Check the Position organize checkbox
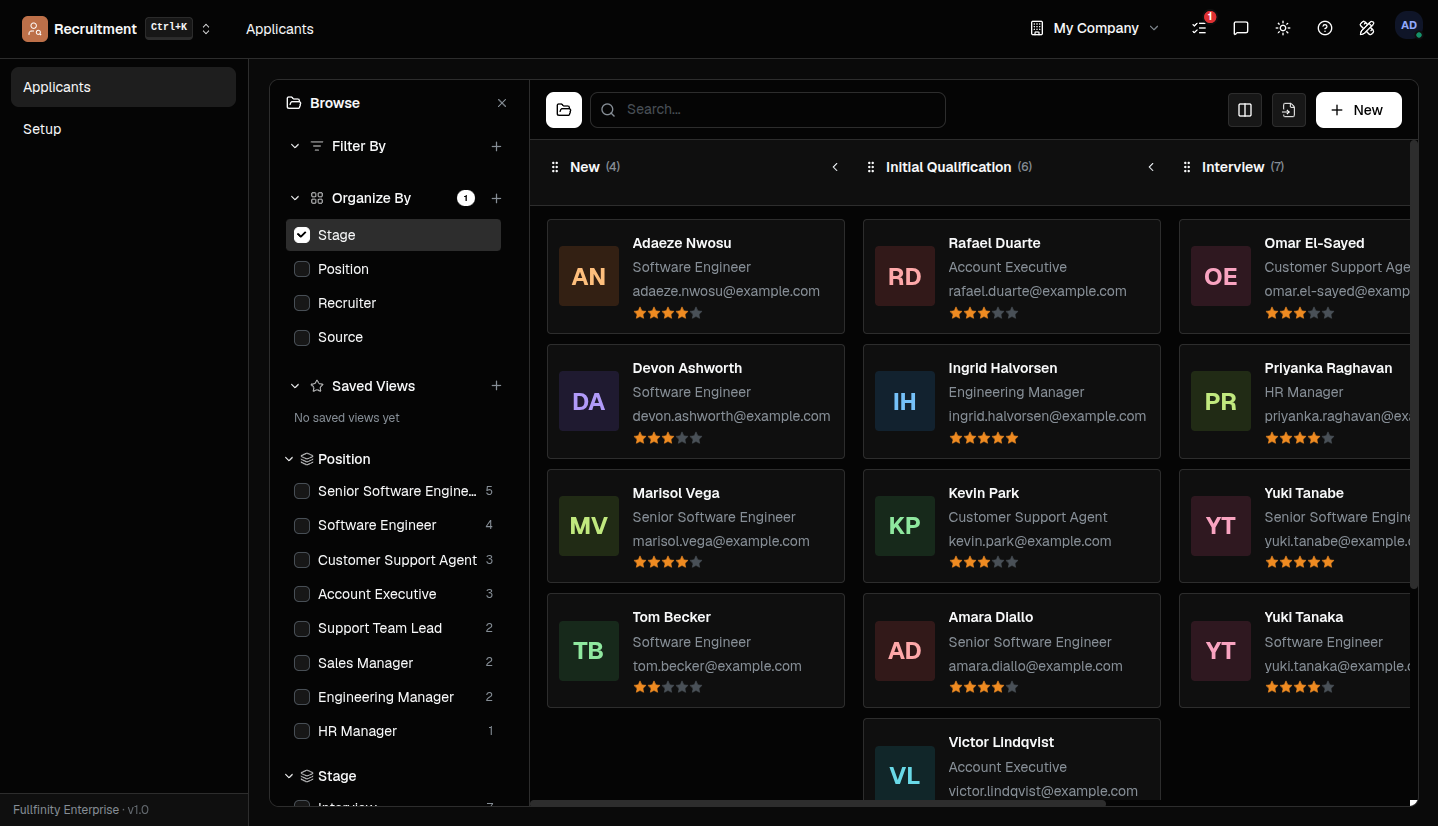 [x=302, y=269]
